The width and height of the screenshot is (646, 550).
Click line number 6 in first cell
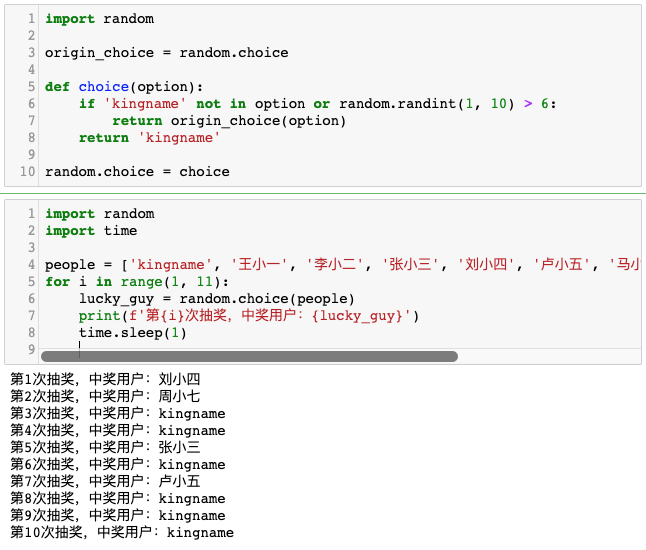coord(31,104)
